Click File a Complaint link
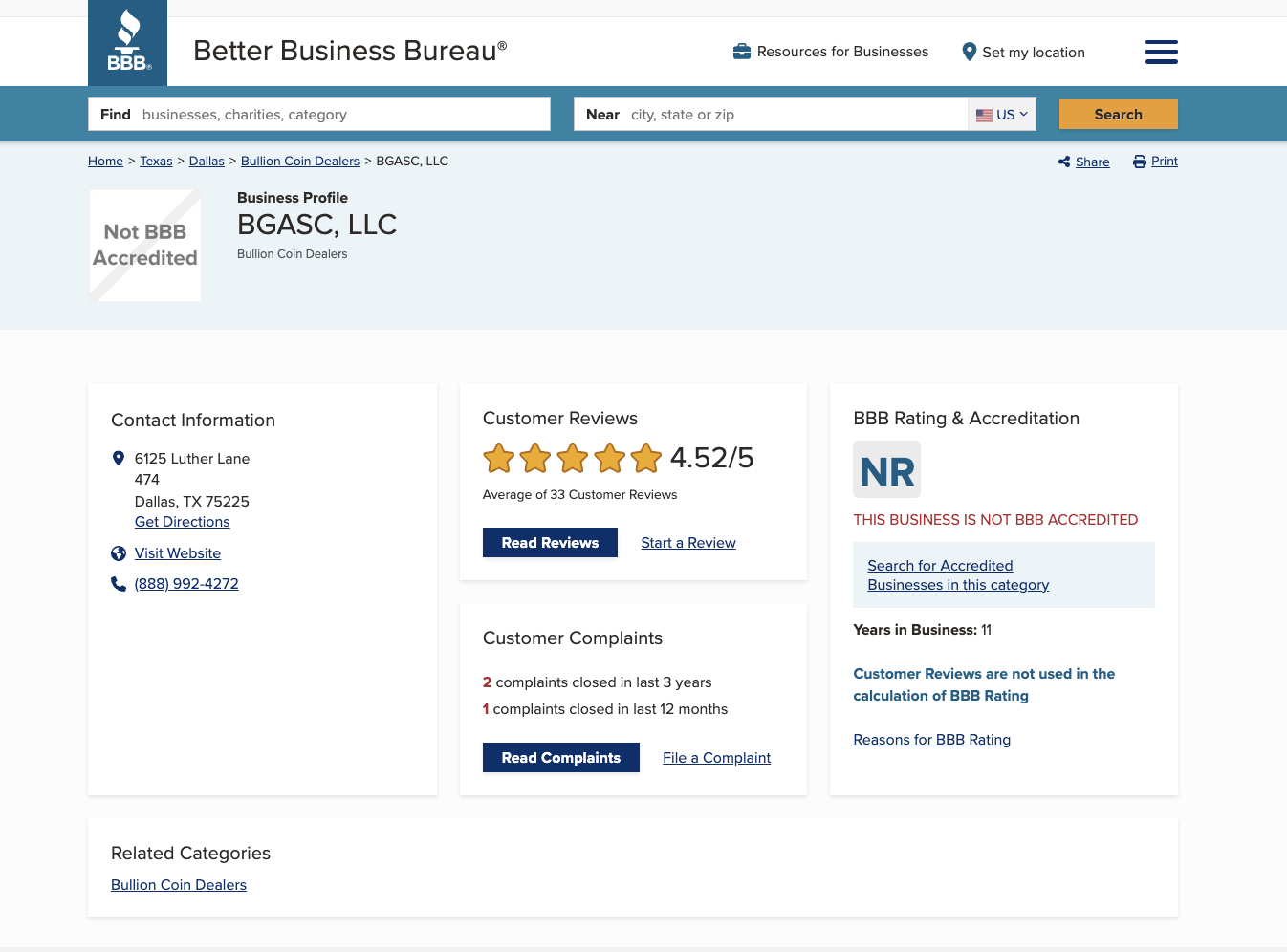This screenshot has height=952, width=1287. [716, 758]
